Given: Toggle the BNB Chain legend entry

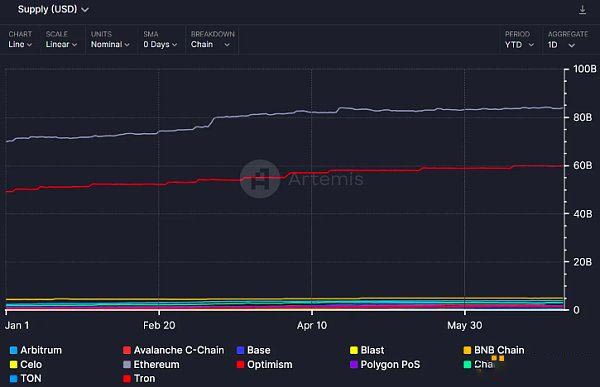Looking at the screenshot, I should click(x=494, y=350).
